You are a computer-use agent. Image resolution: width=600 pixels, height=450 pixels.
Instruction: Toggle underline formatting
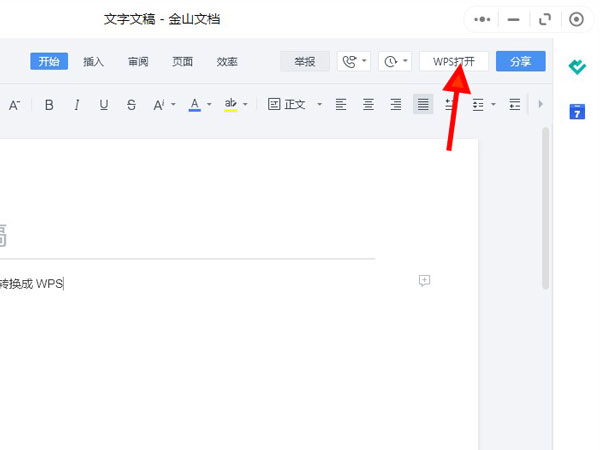tap(104, 105)
